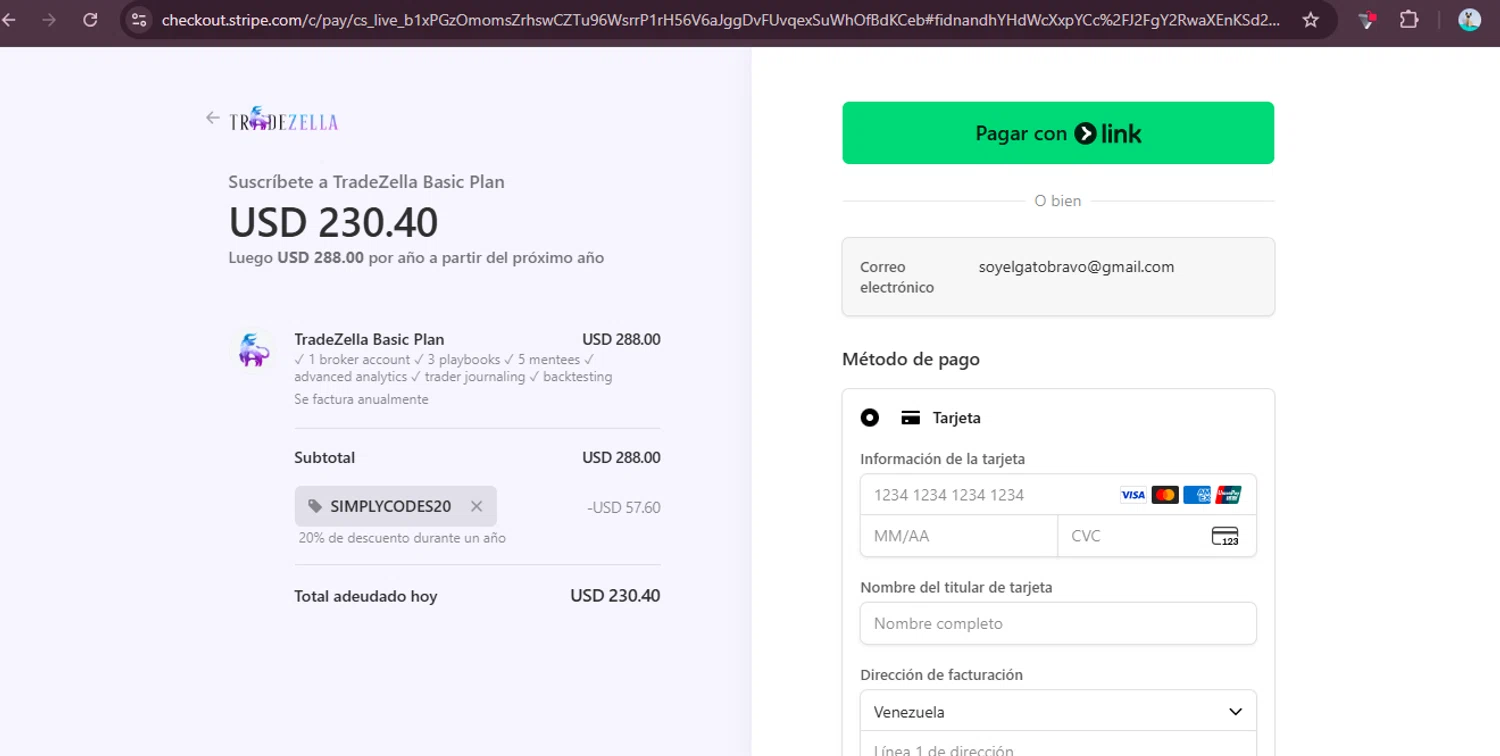The width and height of the screenshot is (1500, 756).
Task: Reload the checkout page
Action: point(90,19)
